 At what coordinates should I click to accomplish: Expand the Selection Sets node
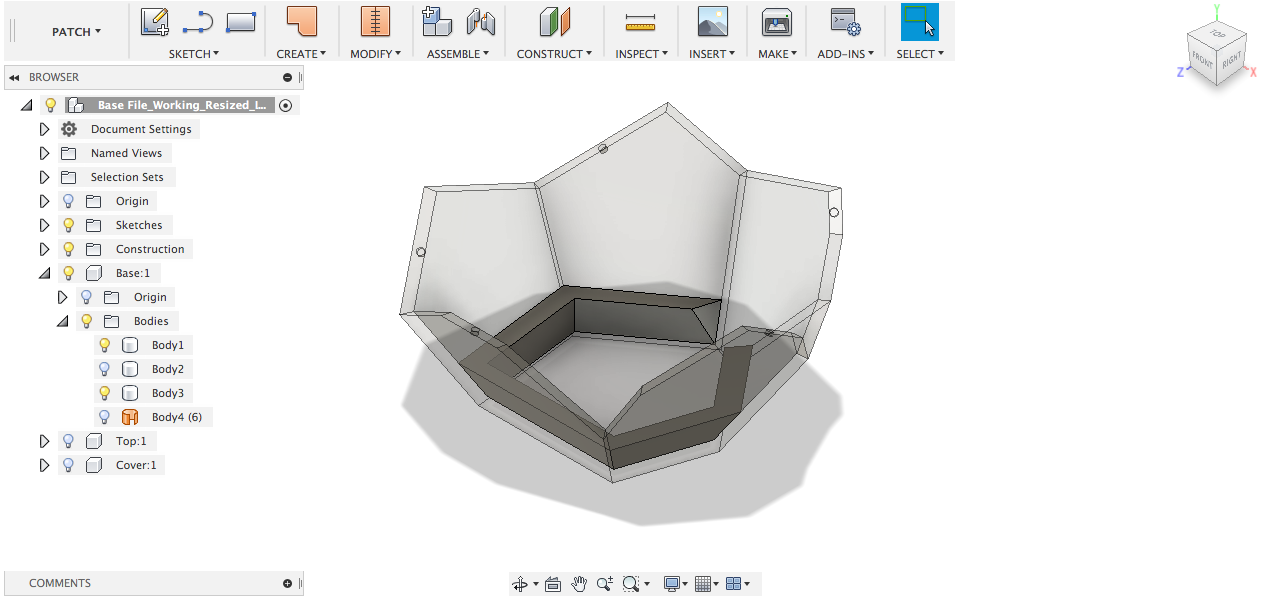[x=44, y=177]
